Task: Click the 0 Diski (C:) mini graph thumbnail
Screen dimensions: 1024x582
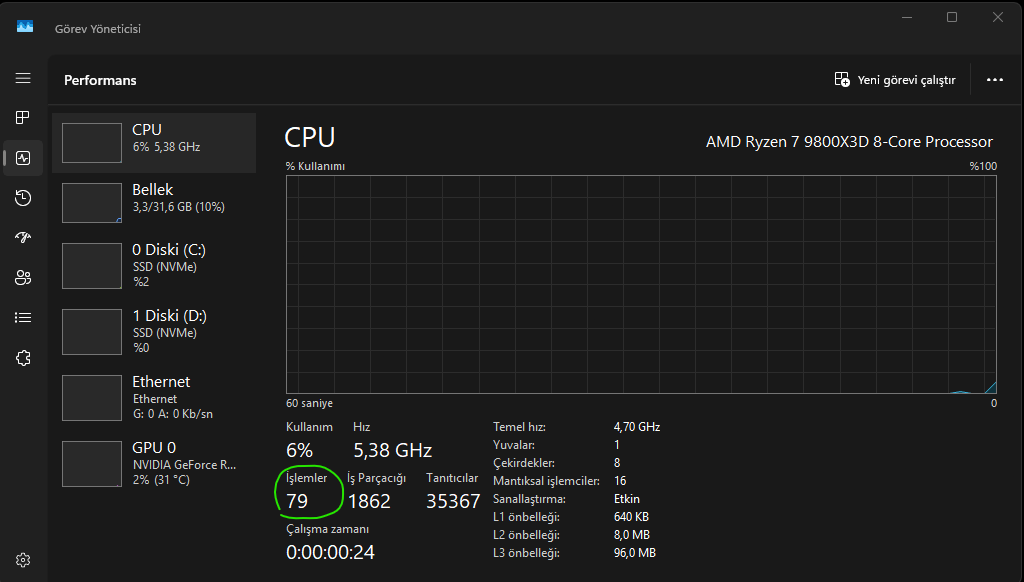Action: point(91,266)
